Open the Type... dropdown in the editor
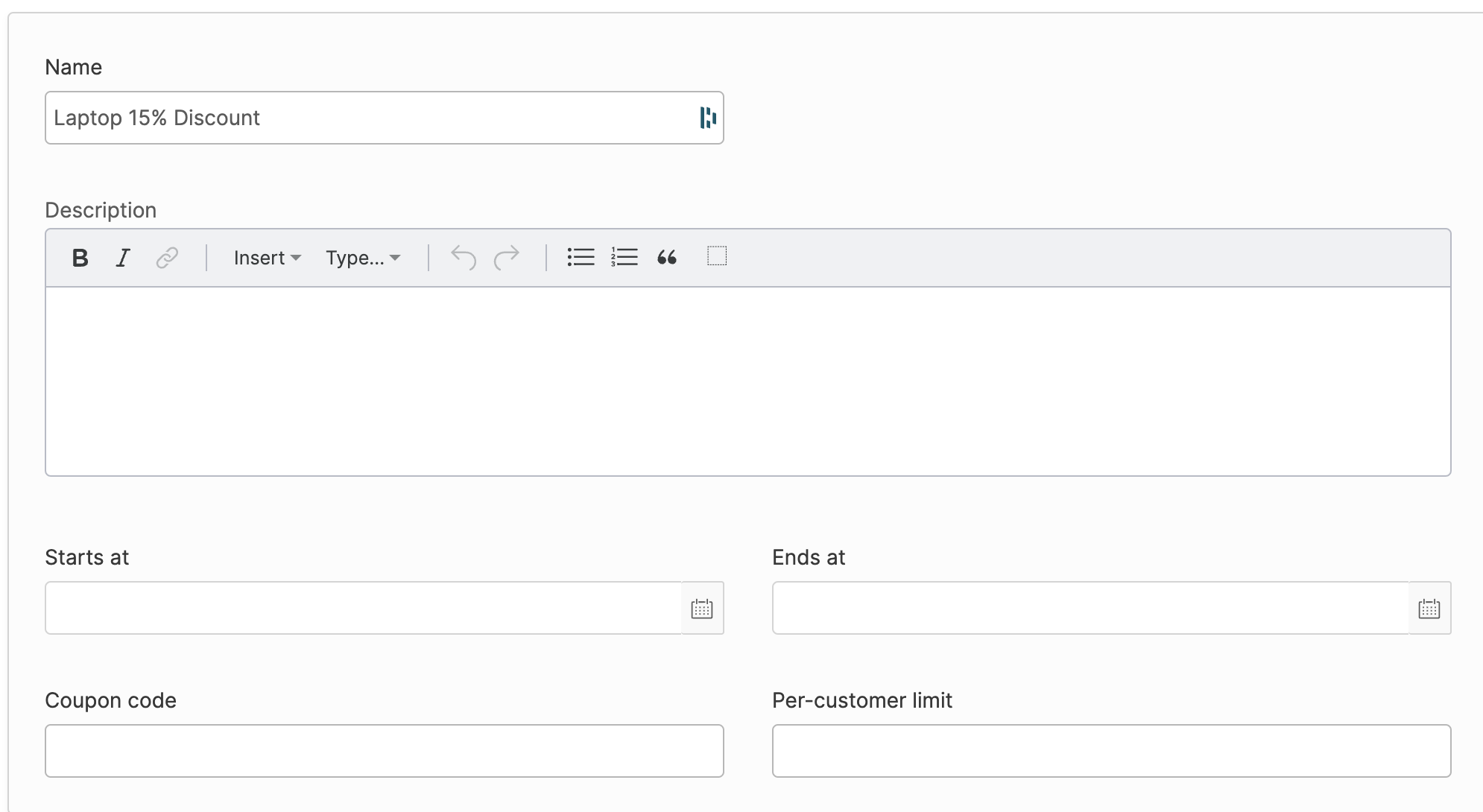1483x812 pixels. (362, 258)
